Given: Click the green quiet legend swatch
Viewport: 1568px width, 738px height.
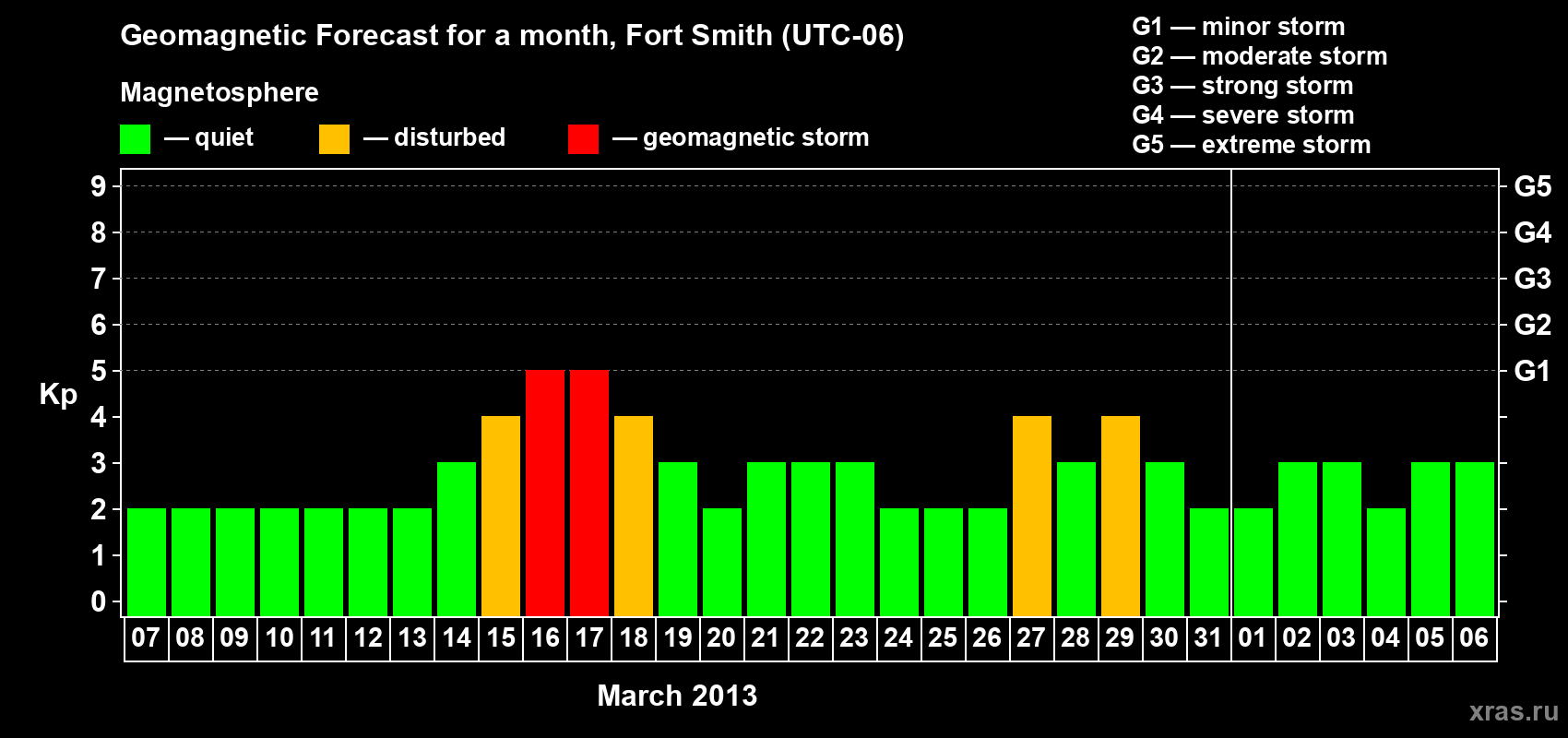Looking at the screenshot, I should coord(135,139).
